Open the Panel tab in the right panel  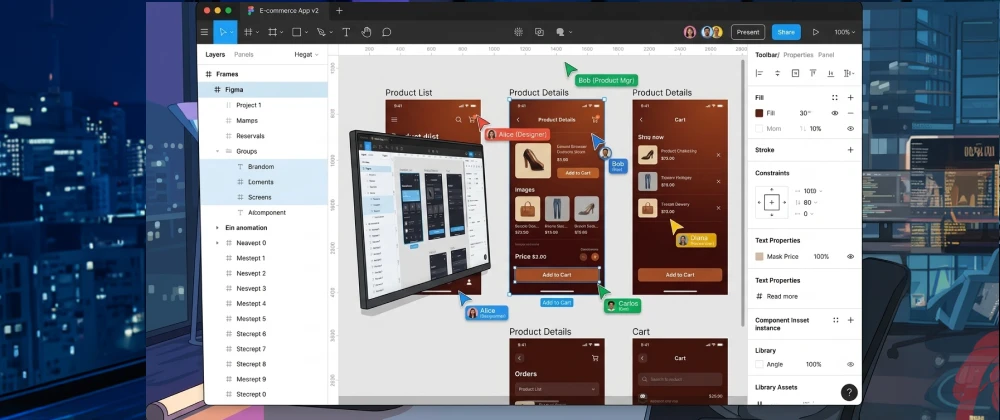826,55
